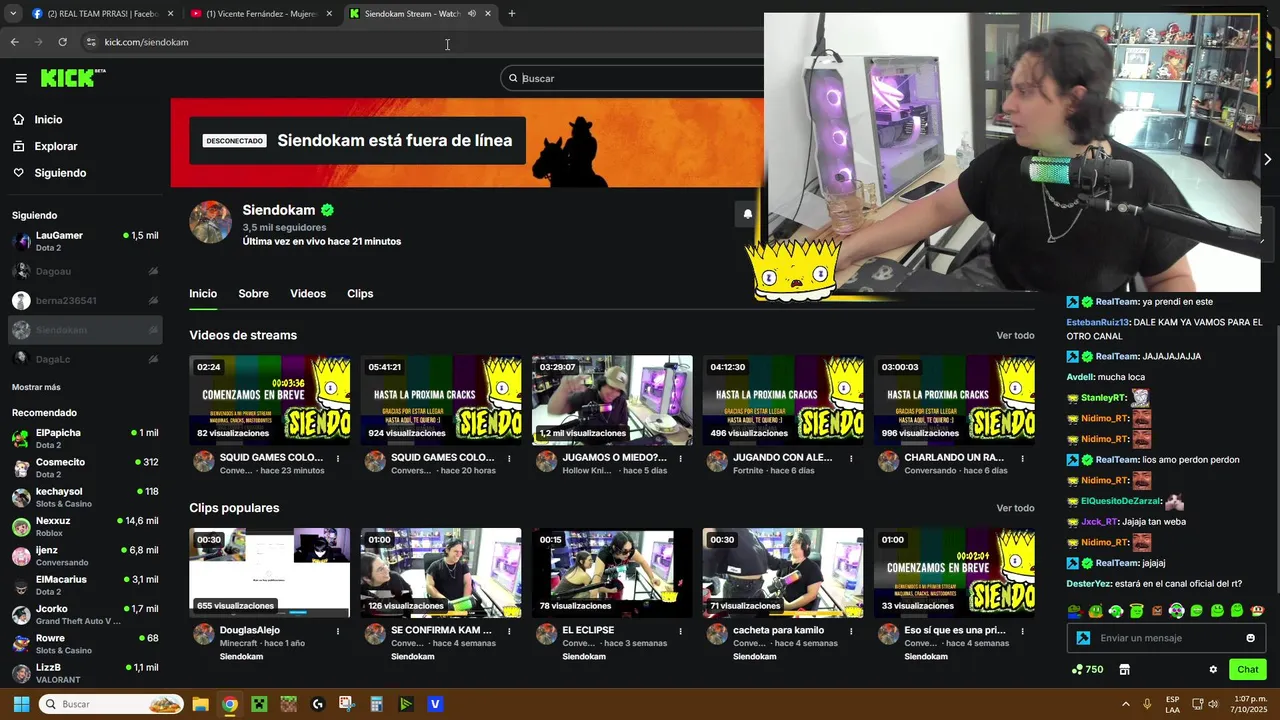Open options menu for JUGAMOS O MIEDO video
The image size is (1280, 720).
(x=680, y=458)
